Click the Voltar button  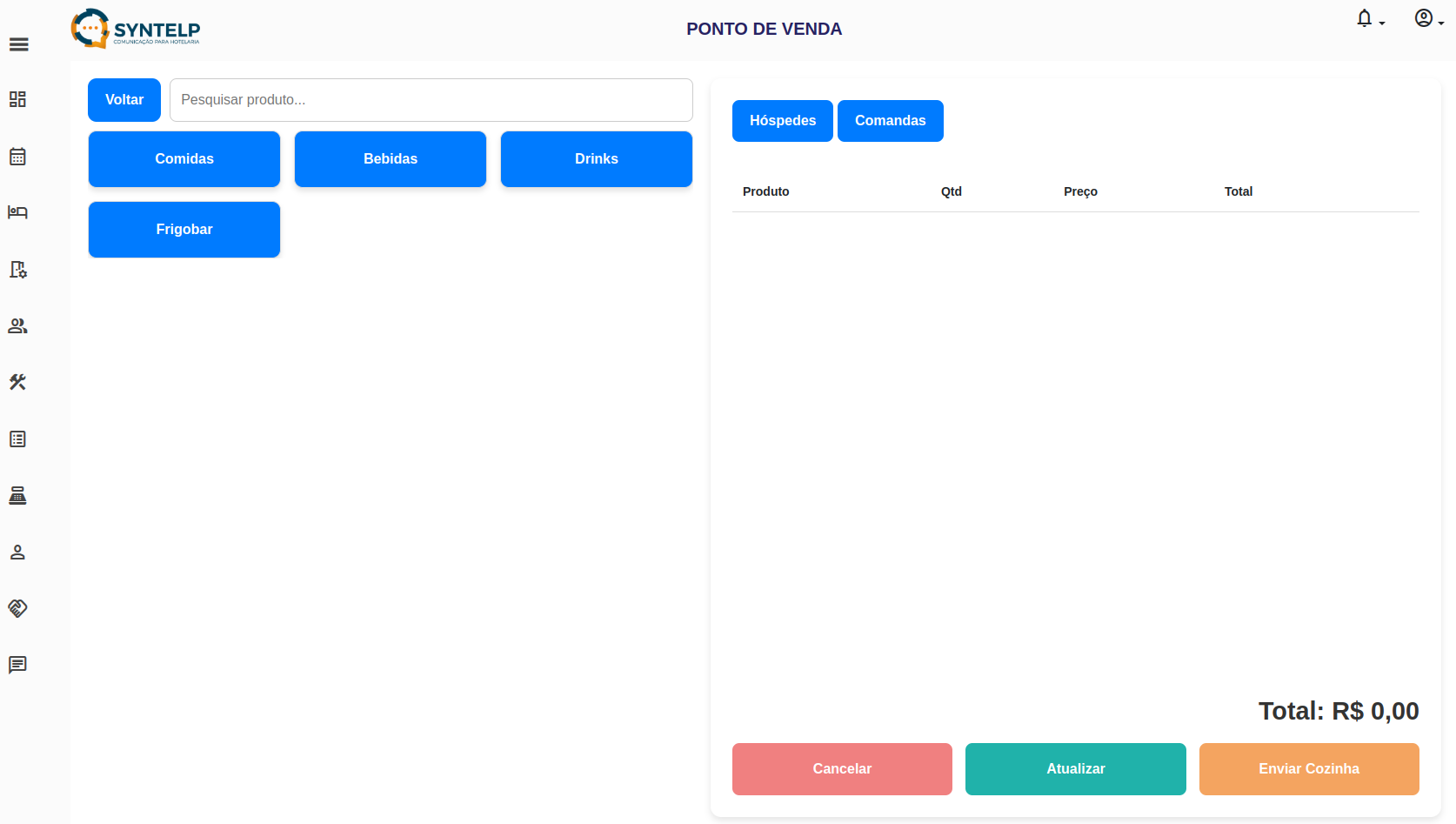124,100
